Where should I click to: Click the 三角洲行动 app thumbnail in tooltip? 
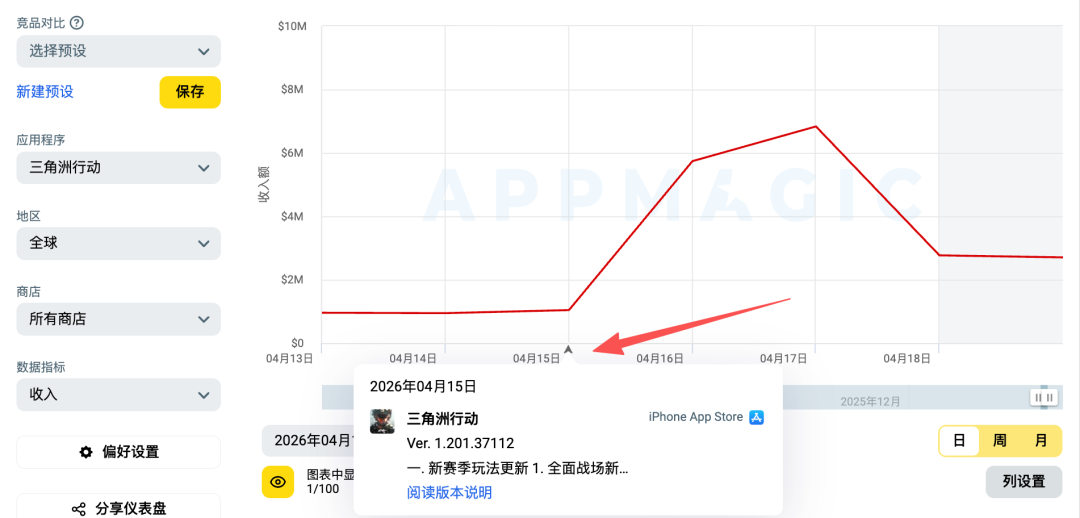tap(382, 421)
